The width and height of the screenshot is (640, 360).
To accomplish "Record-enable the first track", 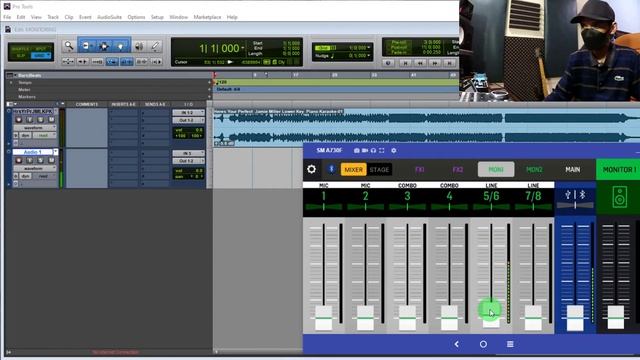I will click(18, 120).
